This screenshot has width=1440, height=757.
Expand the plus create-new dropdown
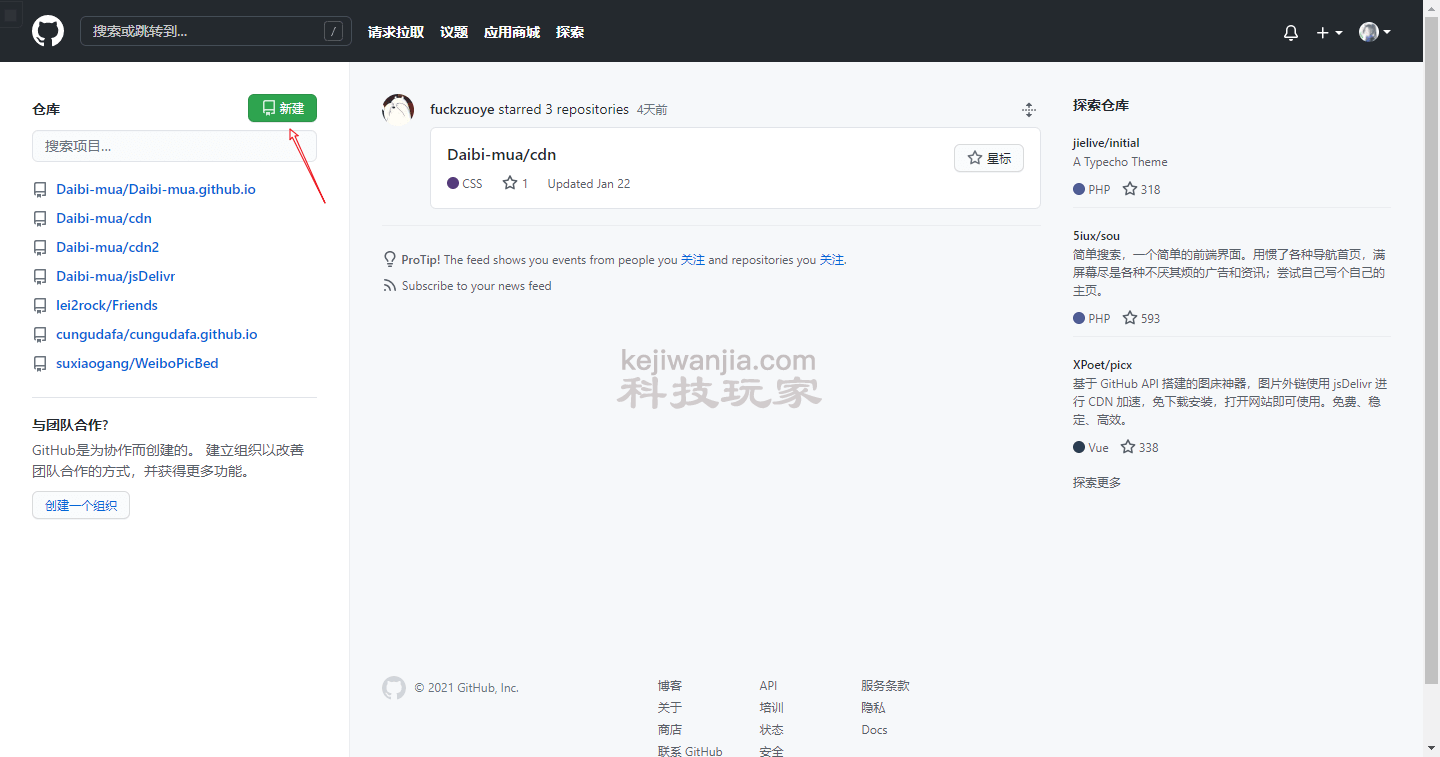[1329, 32]
